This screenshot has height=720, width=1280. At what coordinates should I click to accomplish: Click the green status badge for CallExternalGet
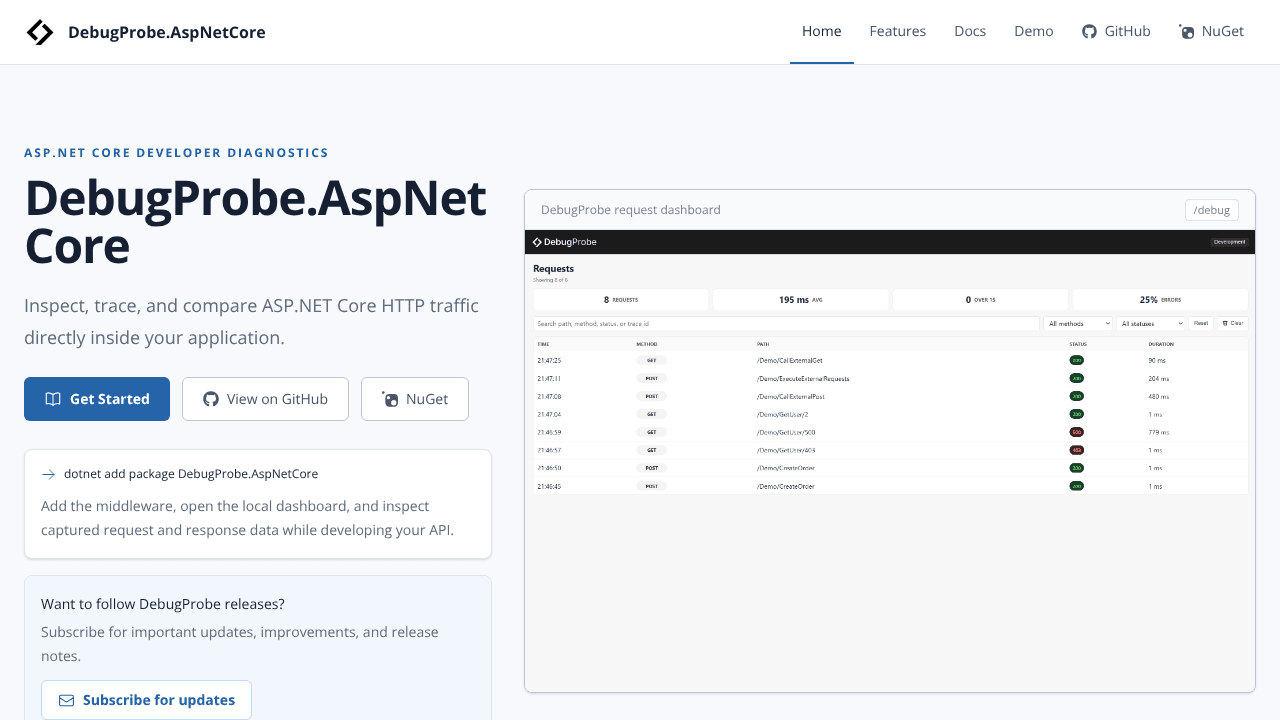[1076, 360]
